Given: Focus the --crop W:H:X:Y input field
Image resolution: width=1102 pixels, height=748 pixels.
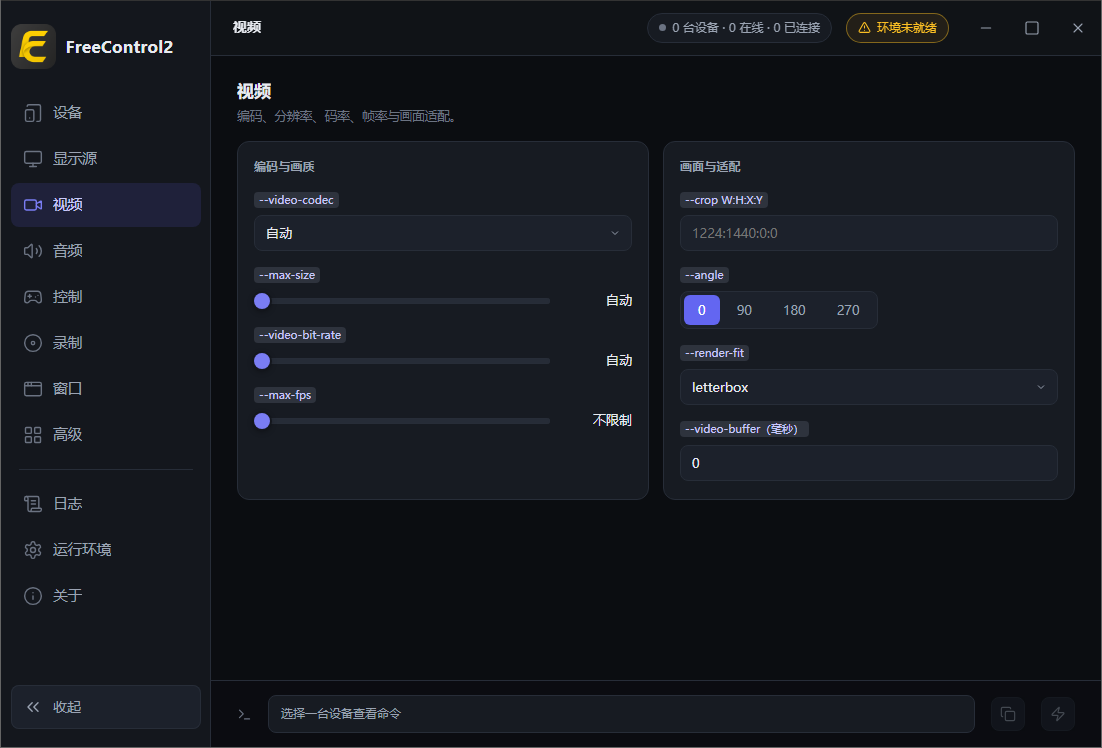Looking at the screenshot, I should [869, 233].
